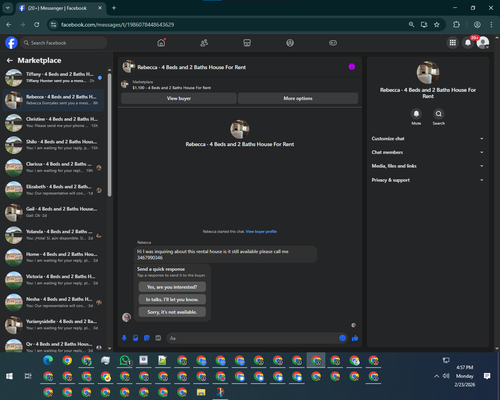Open the emoji picker in message box
The height and width of the screenshot is (400, 500).
point(342,338)
